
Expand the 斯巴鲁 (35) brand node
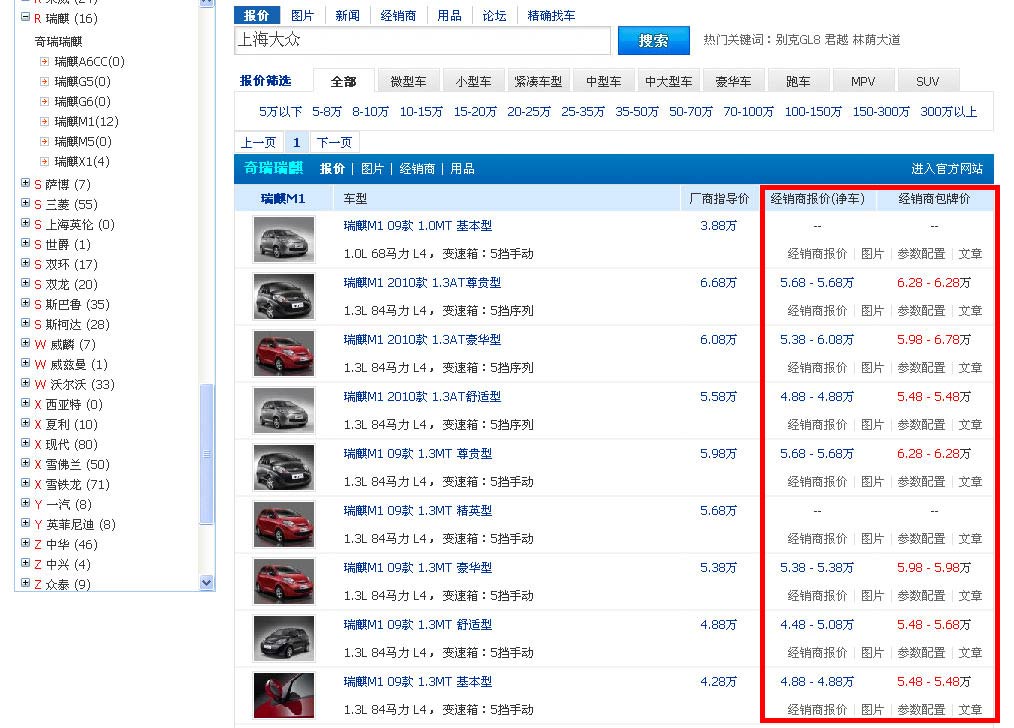click(25, 303)
